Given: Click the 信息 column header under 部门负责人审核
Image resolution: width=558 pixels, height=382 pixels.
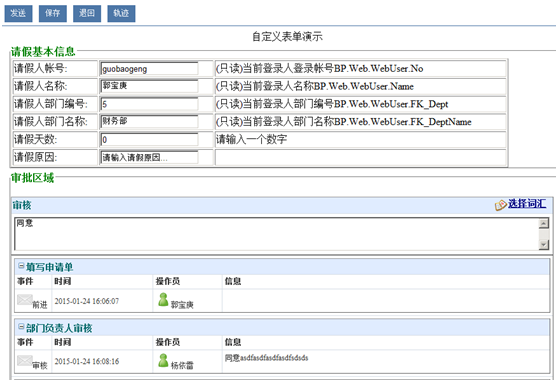Looking at the screenshot, I should (x=233, y=342).
